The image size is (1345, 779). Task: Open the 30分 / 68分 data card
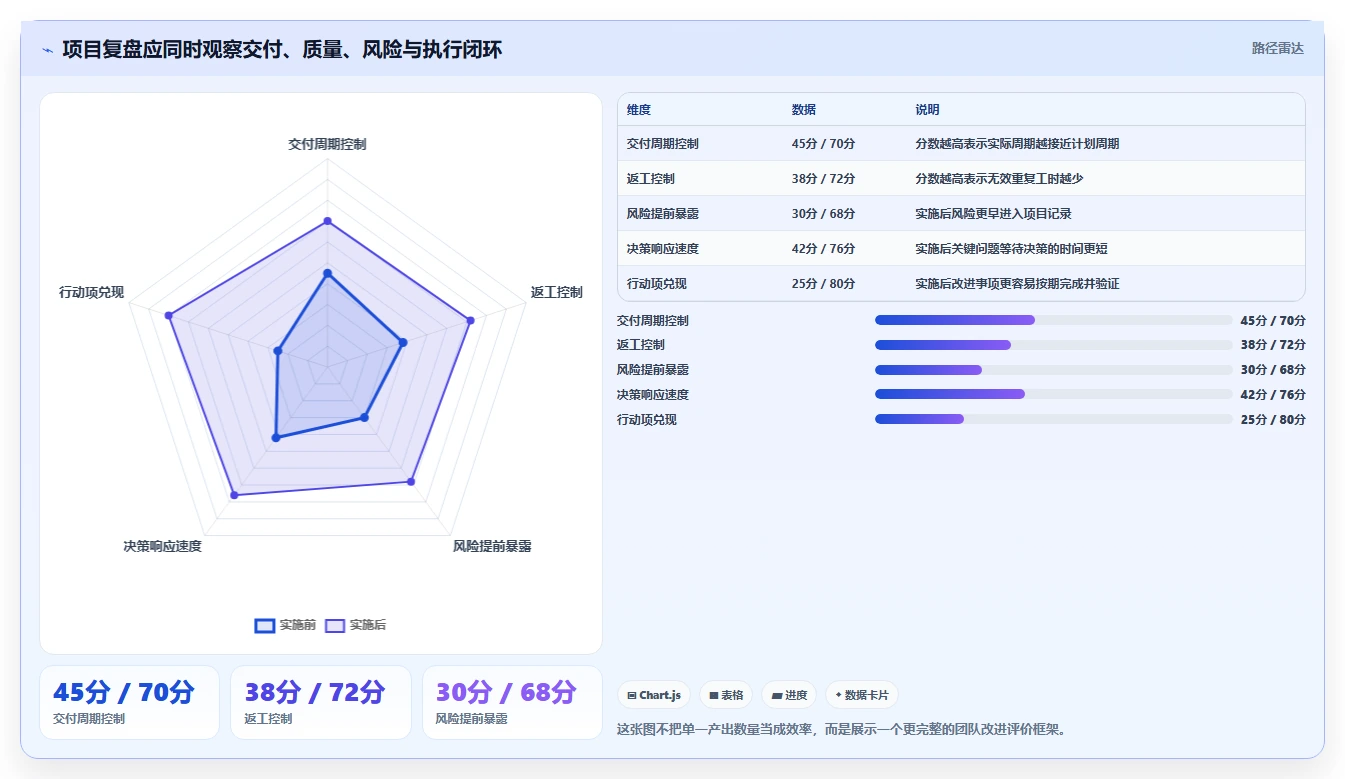click(x=512, y=702)
